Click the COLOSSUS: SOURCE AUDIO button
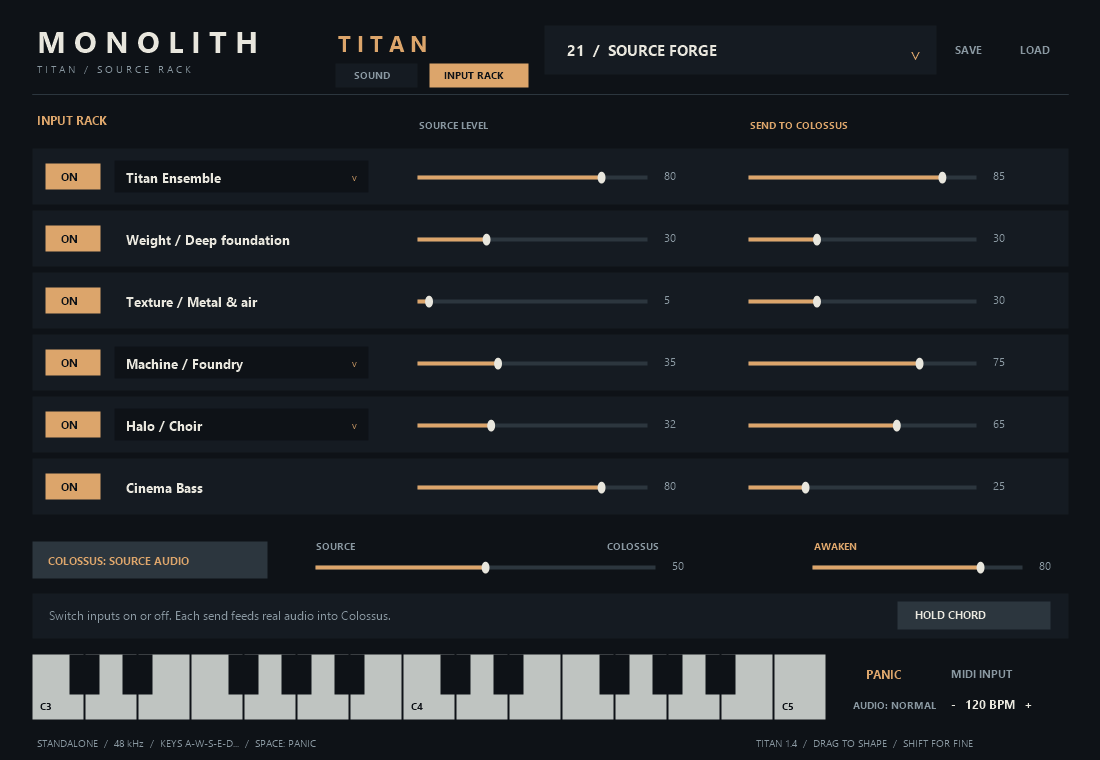 tap(149, 560)
